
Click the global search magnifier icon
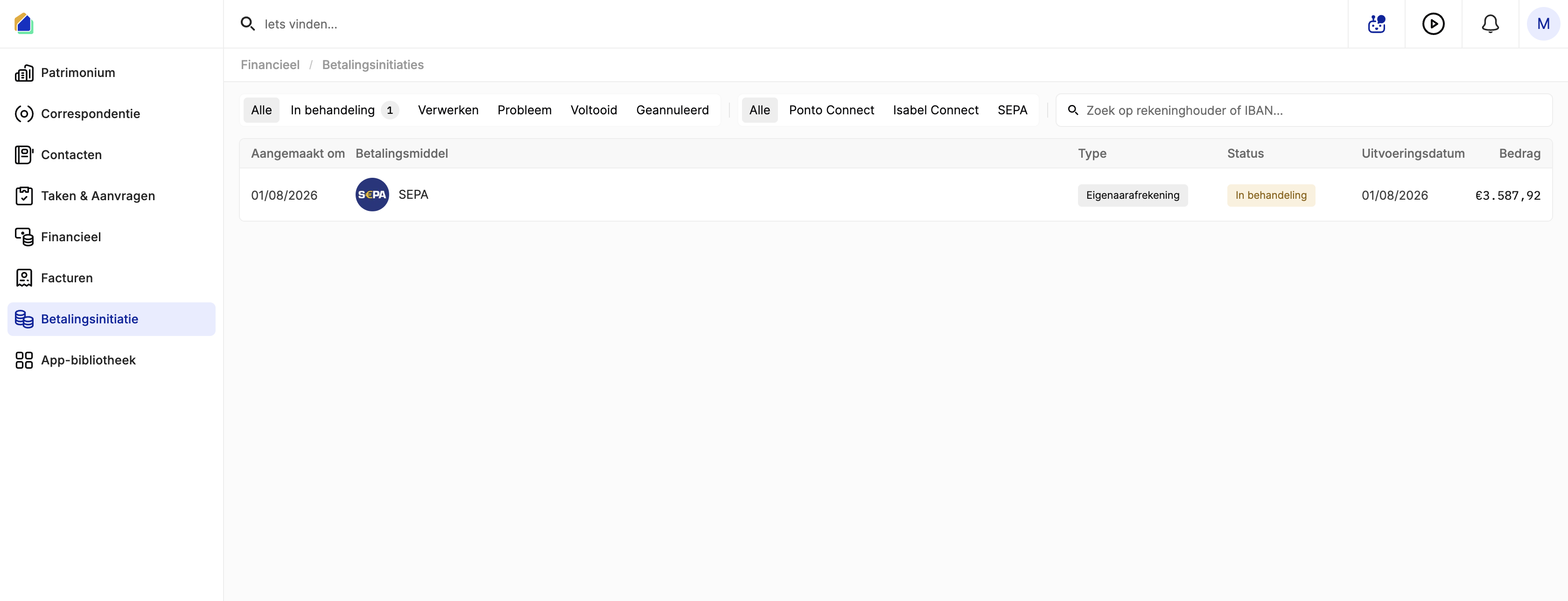pyautogui.click(x=247, y=24)
